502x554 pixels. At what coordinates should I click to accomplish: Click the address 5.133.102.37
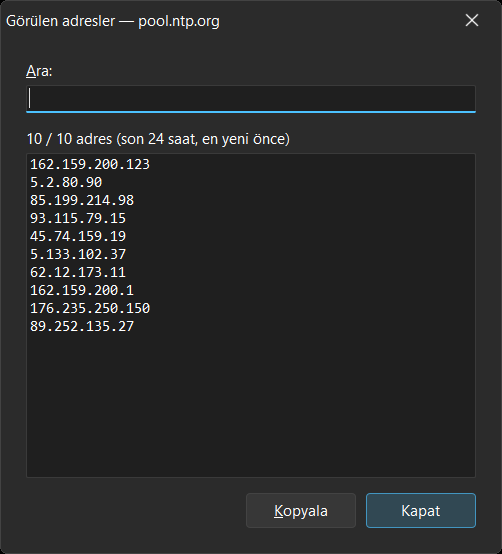pos(78,254)
